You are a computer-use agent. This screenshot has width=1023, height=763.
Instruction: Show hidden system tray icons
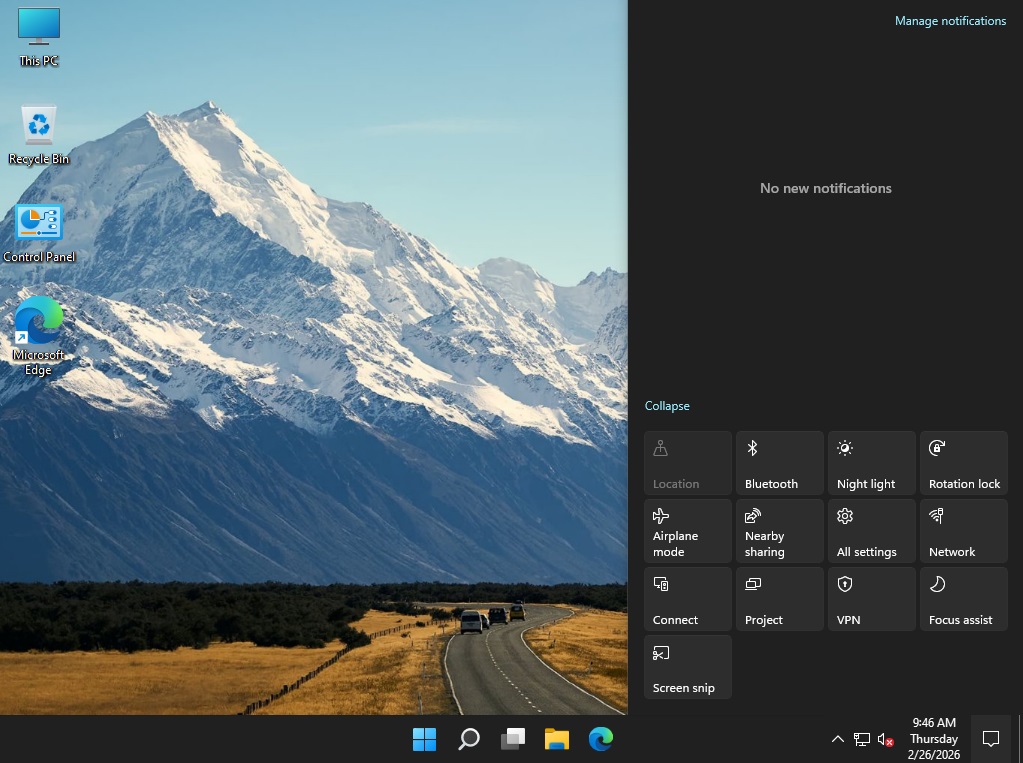coord(837,740)
